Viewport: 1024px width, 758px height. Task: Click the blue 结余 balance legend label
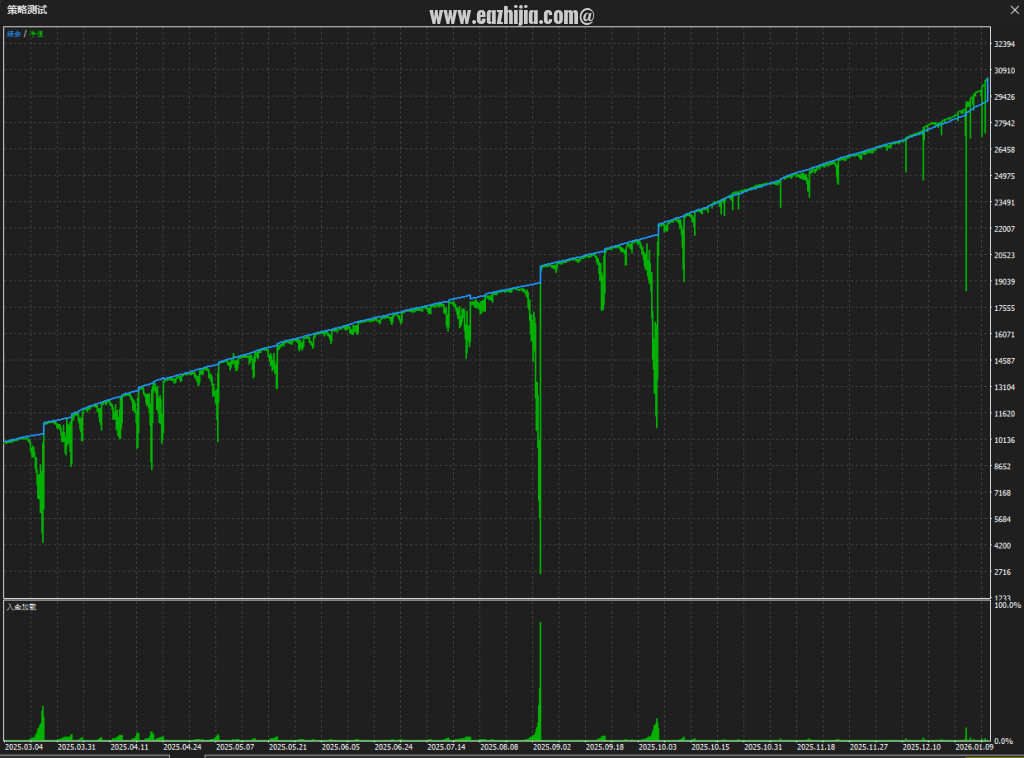[x=14, y=34]
